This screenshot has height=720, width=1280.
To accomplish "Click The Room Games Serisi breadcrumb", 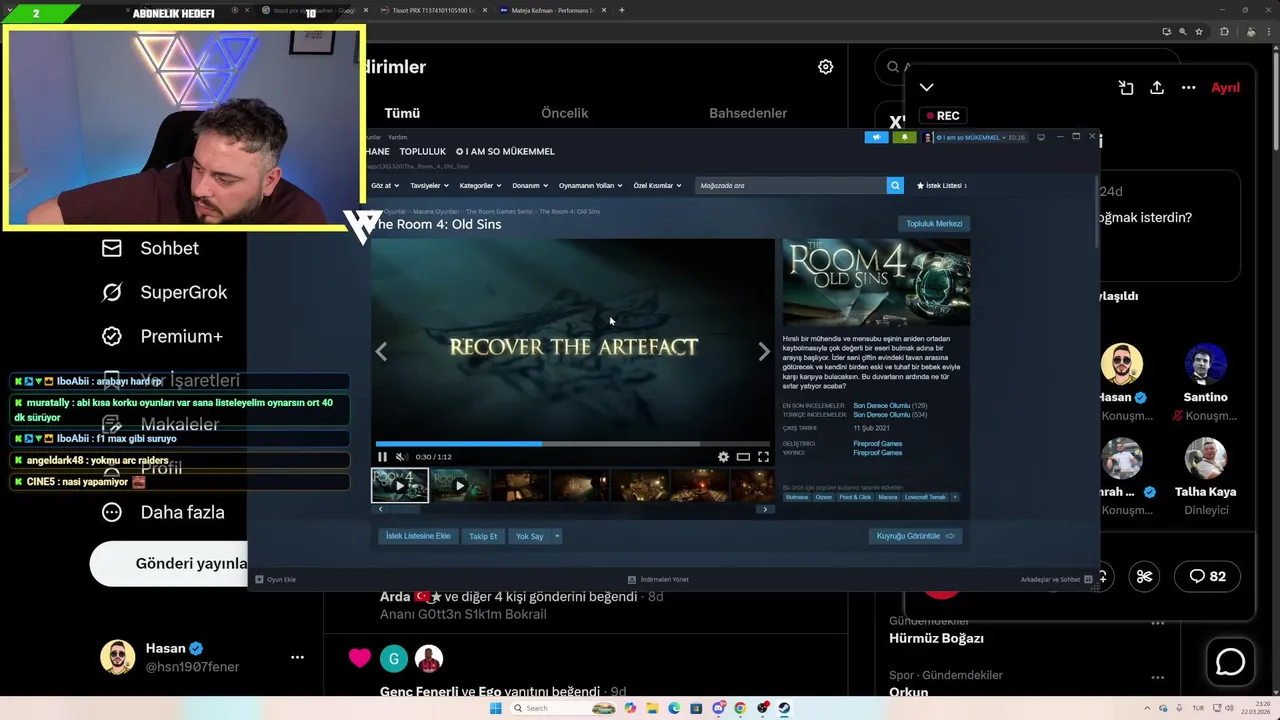I will [498, 212].
